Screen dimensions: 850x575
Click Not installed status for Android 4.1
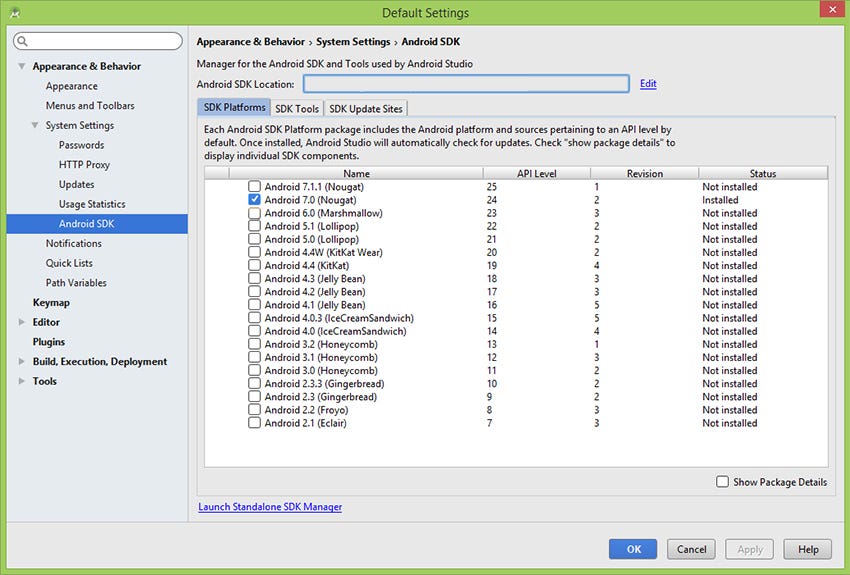point(730,305)
